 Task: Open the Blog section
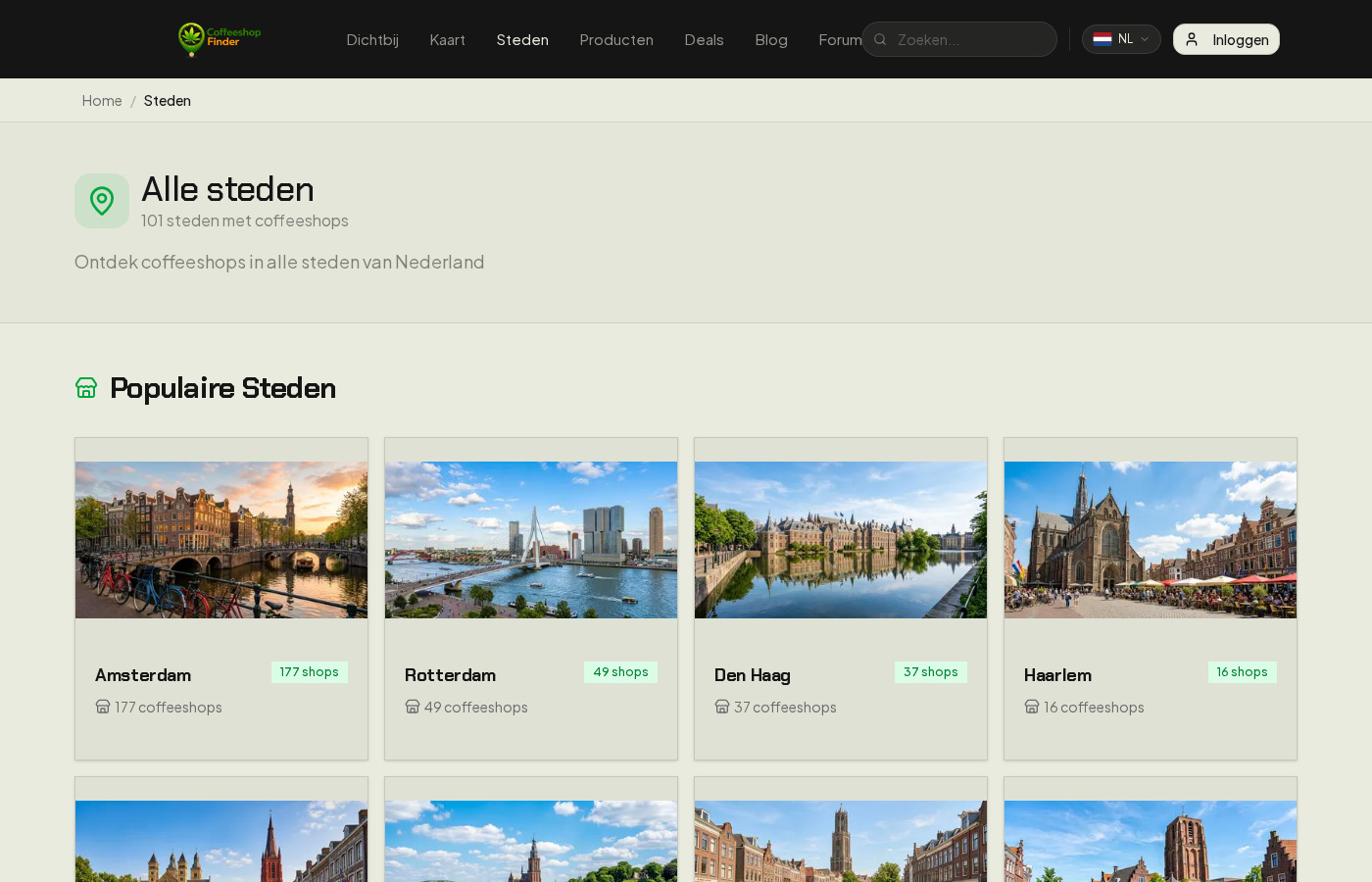pyautogui.click(x=771, y=40)
